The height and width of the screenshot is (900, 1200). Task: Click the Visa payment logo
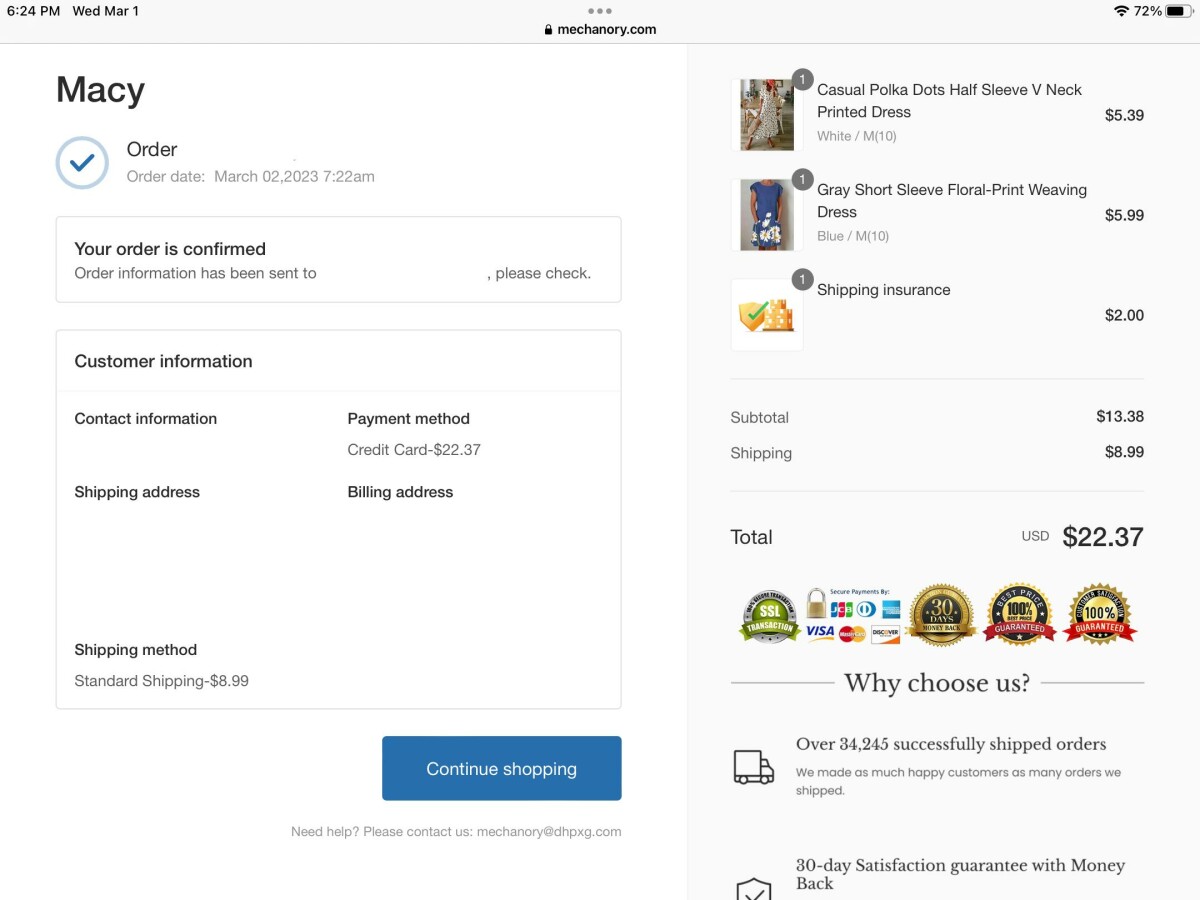pyautogui.click(x=820, y=632)
